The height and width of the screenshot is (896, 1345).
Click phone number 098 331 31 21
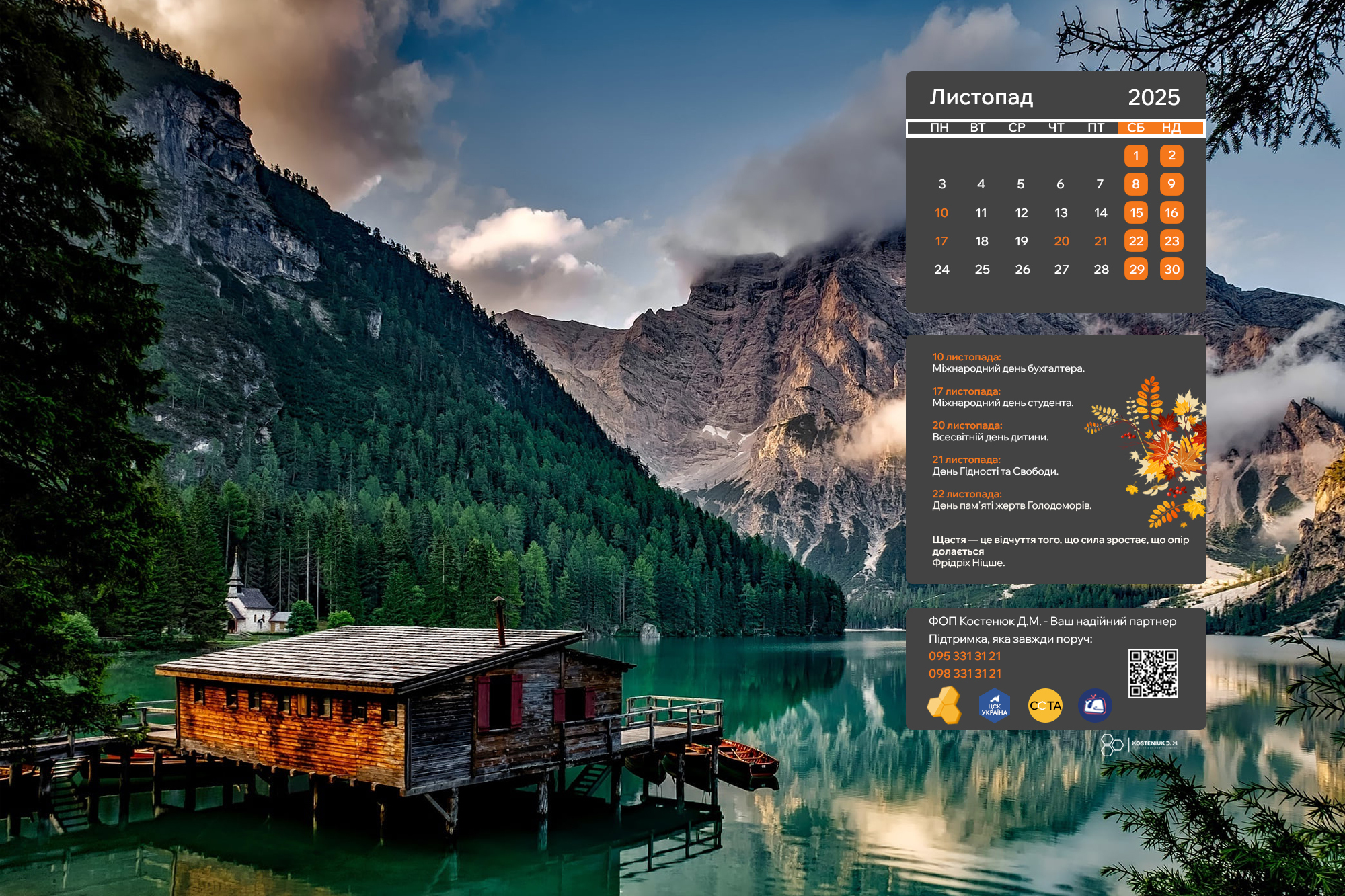964,674
